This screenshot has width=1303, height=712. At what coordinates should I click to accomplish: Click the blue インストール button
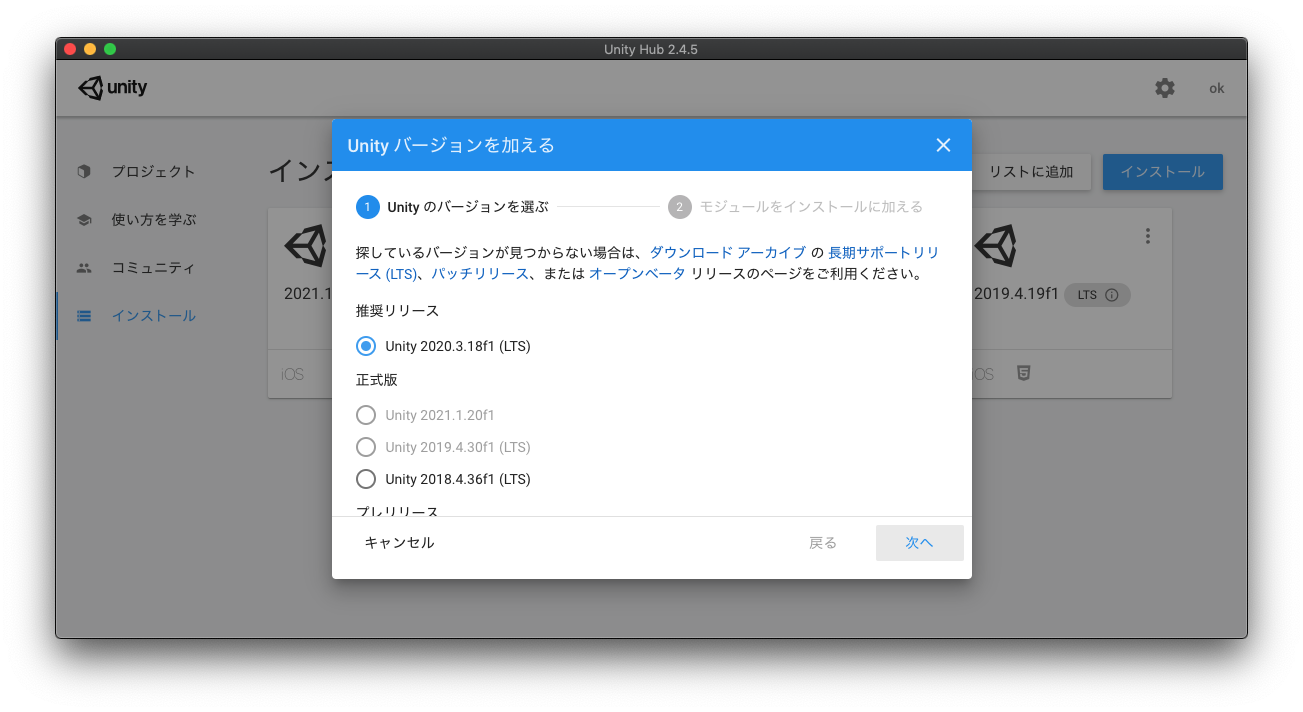tap(1162, 172)
